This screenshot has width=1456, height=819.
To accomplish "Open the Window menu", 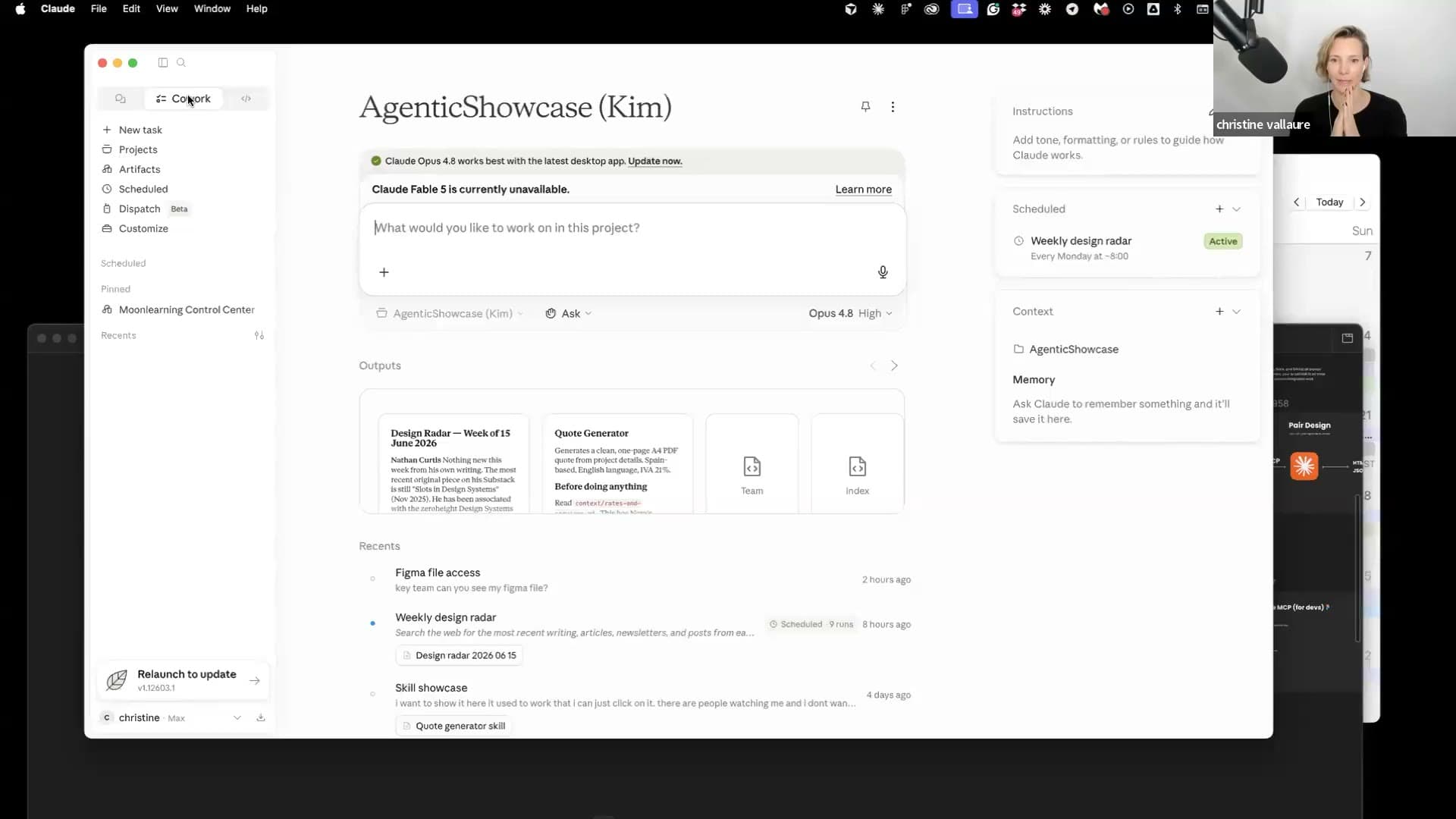I will tap(212, 8).
